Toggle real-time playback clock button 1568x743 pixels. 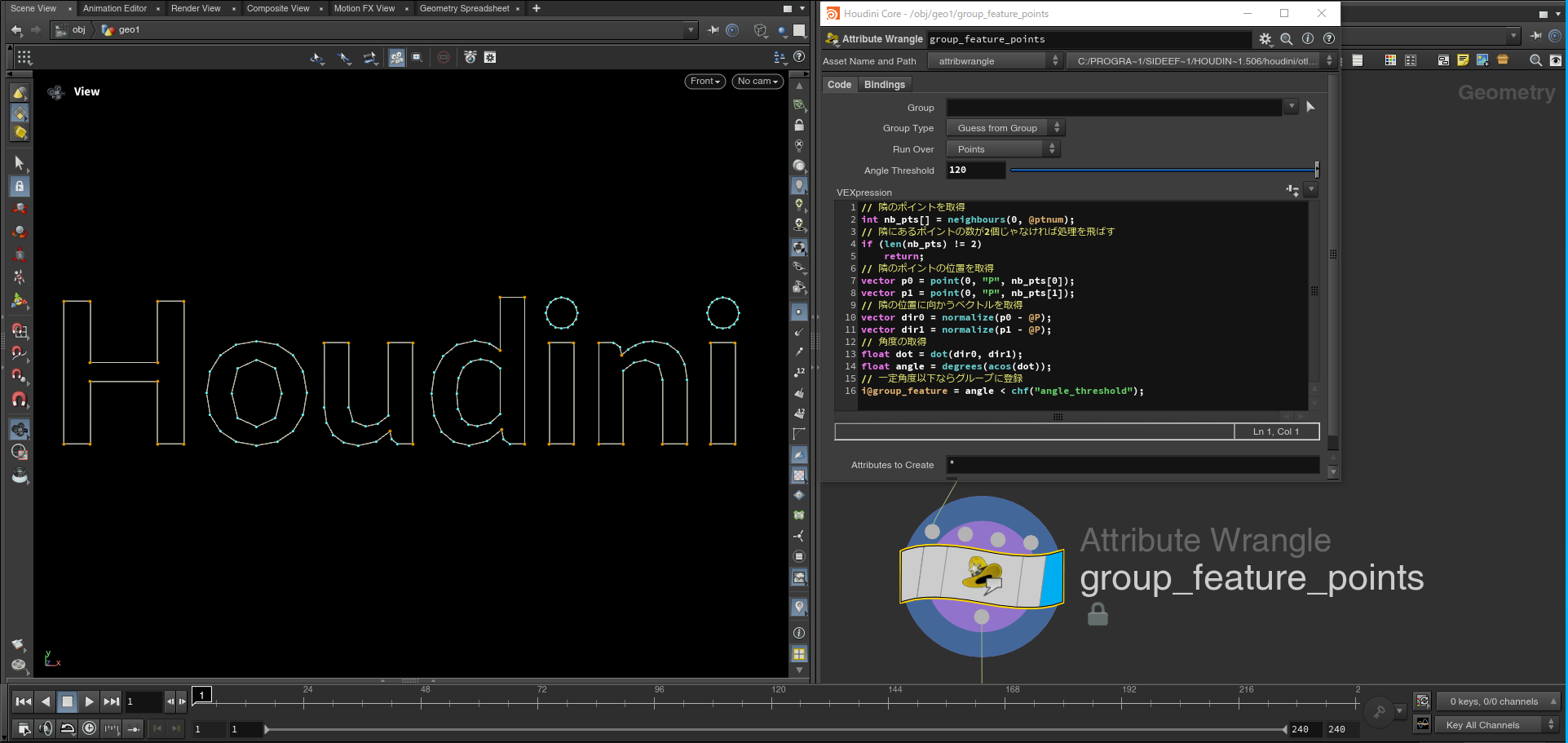pyautogui.click(x=90, y=728)
